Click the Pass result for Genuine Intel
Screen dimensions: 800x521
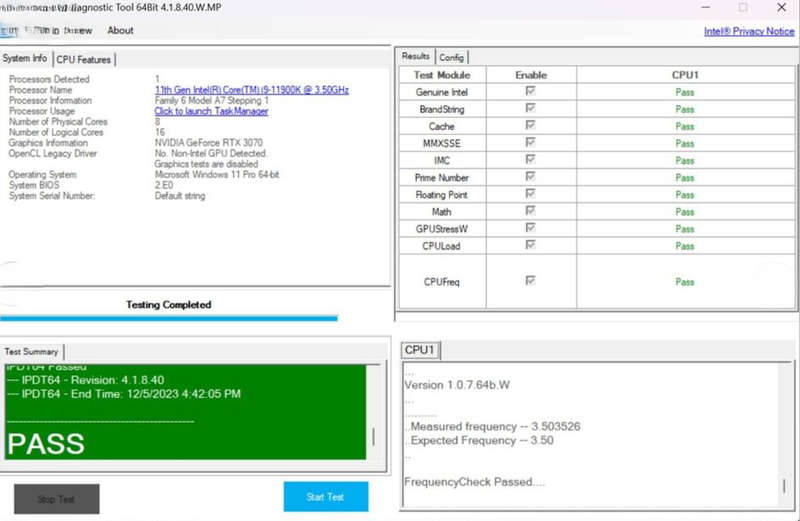click(685, 92)
